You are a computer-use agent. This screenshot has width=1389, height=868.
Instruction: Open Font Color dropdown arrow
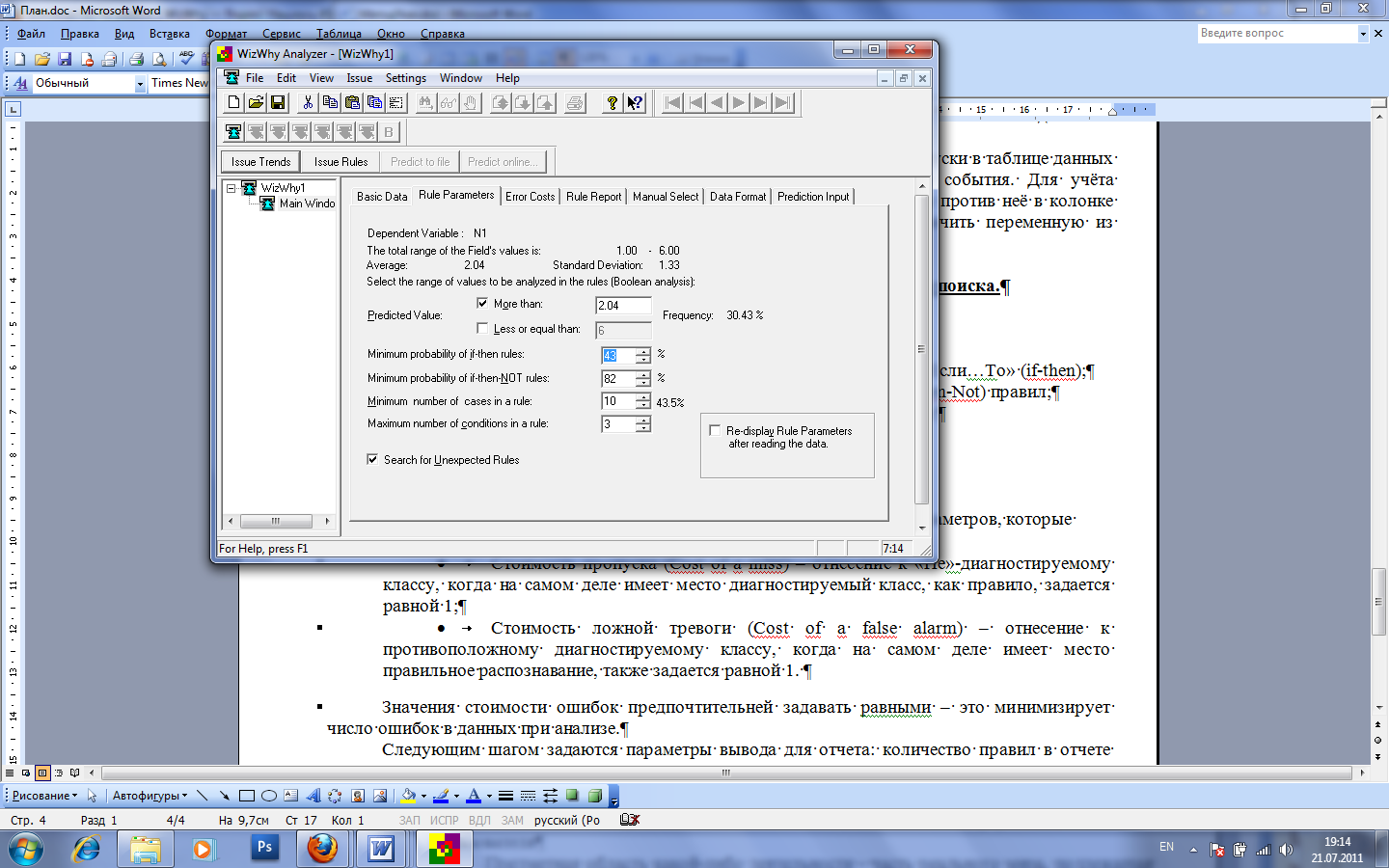pyautogui.click(x=489, y=796)
